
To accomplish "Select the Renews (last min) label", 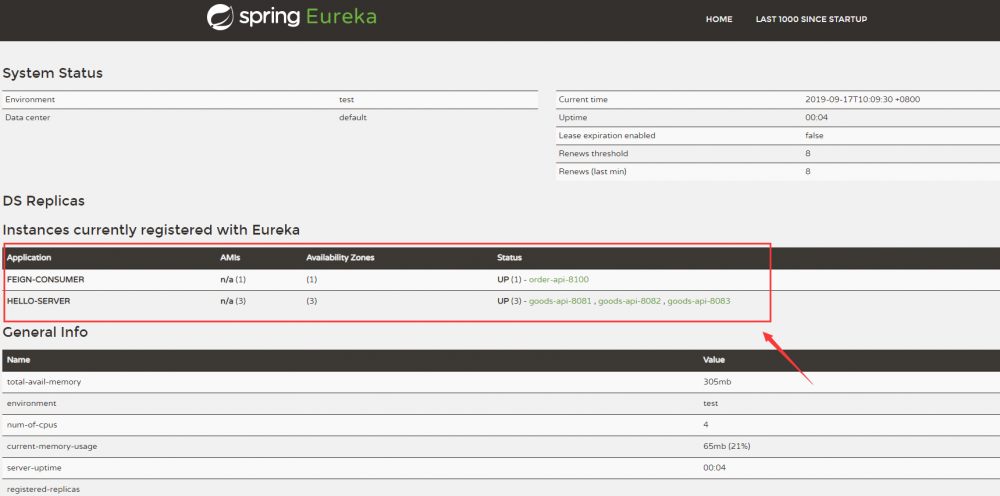I will 593,171.
